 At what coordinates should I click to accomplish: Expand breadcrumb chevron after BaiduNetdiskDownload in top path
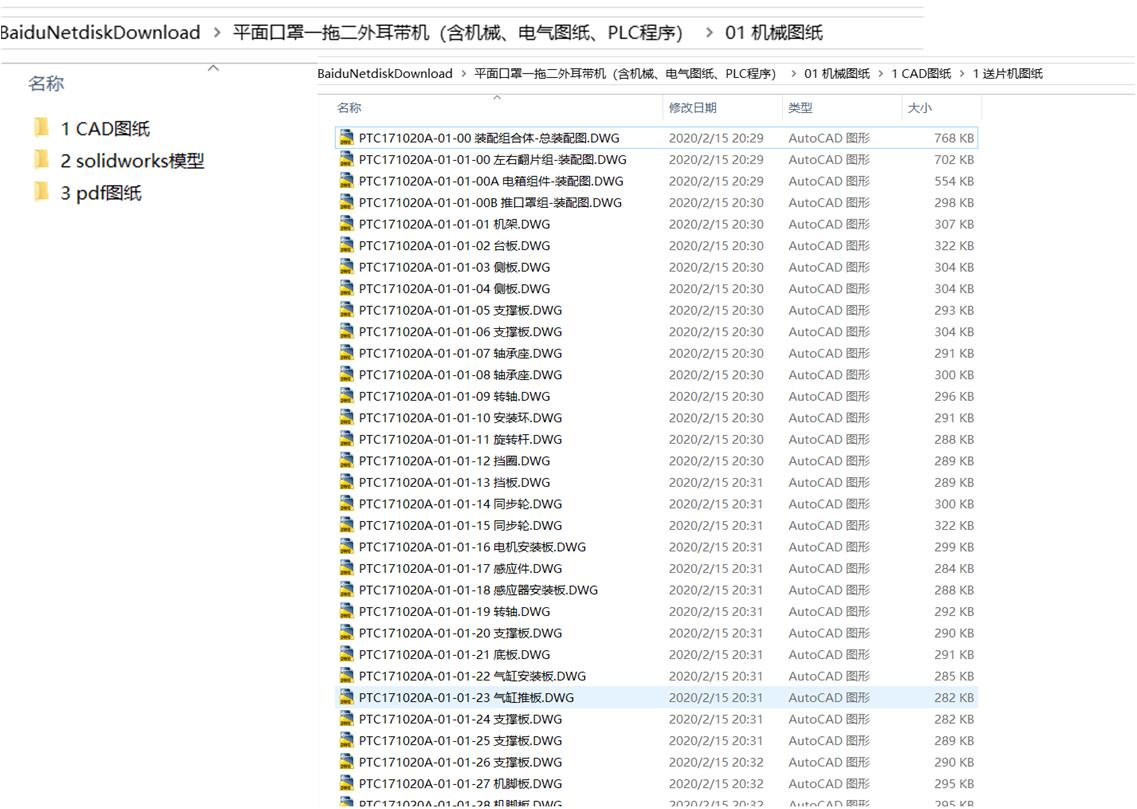click(x=217, y=33)
